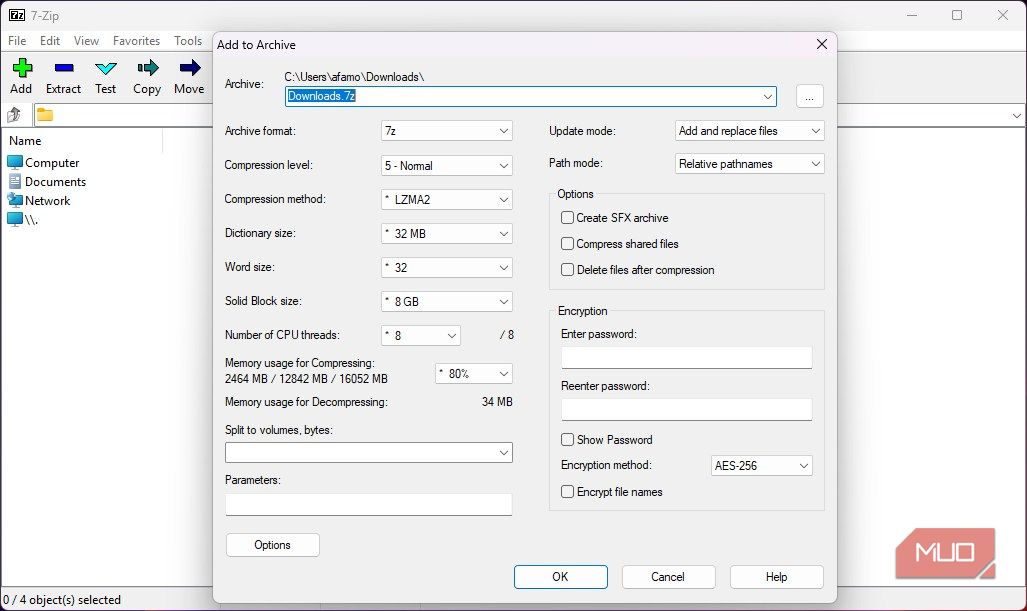Click the Parameters input field

coord(369,504)
